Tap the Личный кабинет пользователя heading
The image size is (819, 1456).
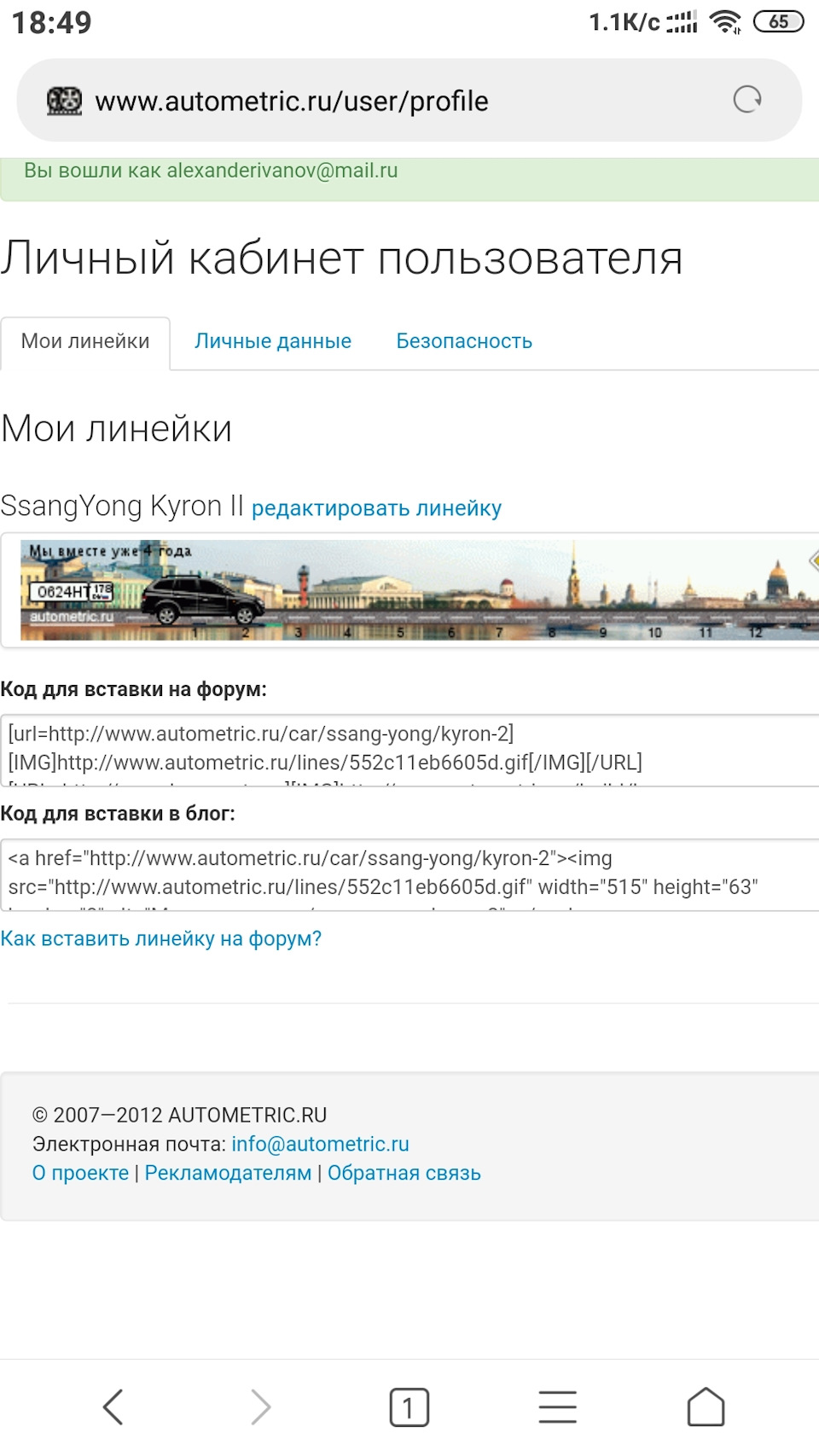[x=341, y=258]
